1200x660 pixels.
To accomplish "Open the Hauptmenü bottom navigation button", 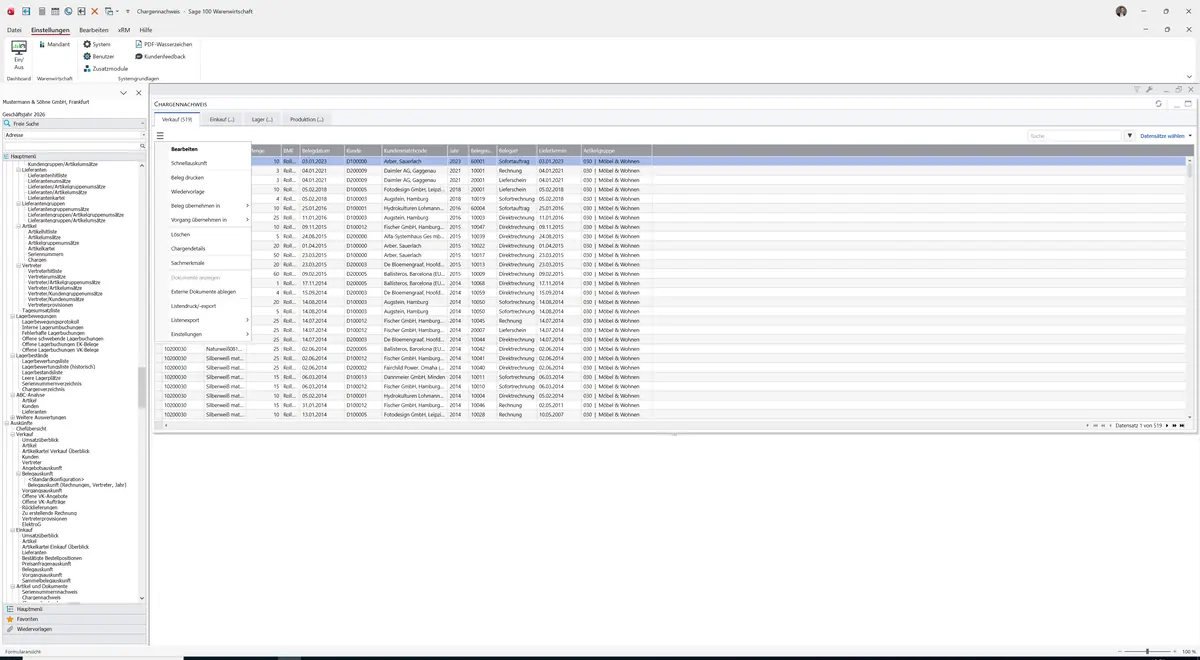I will pos(74,608).
